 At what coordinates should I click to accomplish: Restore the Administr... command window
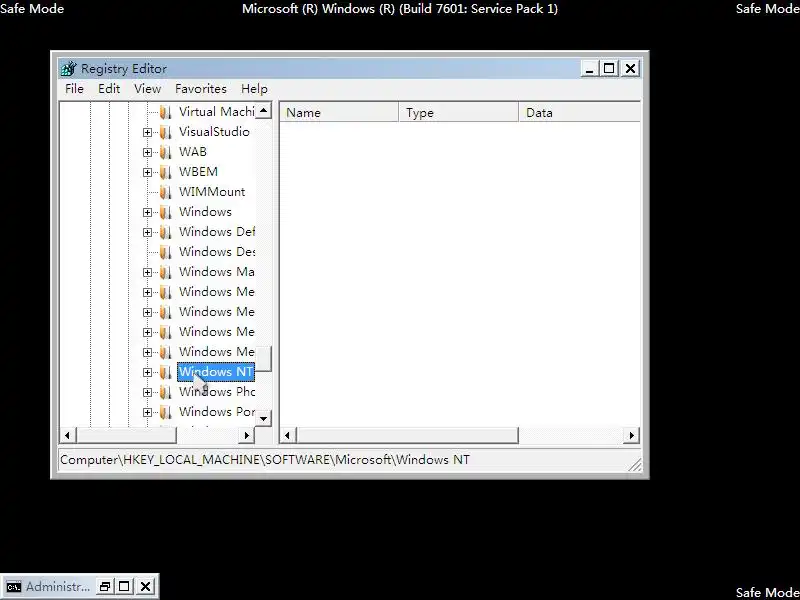pos(105,587)
